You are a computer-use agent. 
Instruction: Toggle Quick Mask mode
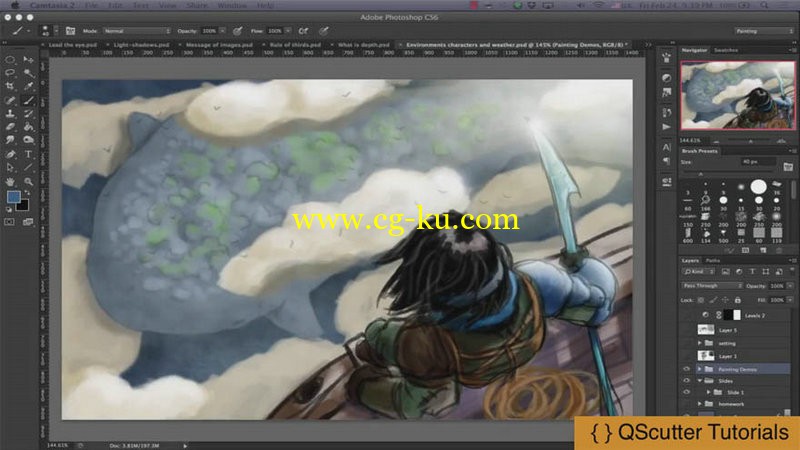(x=10, y=222)
